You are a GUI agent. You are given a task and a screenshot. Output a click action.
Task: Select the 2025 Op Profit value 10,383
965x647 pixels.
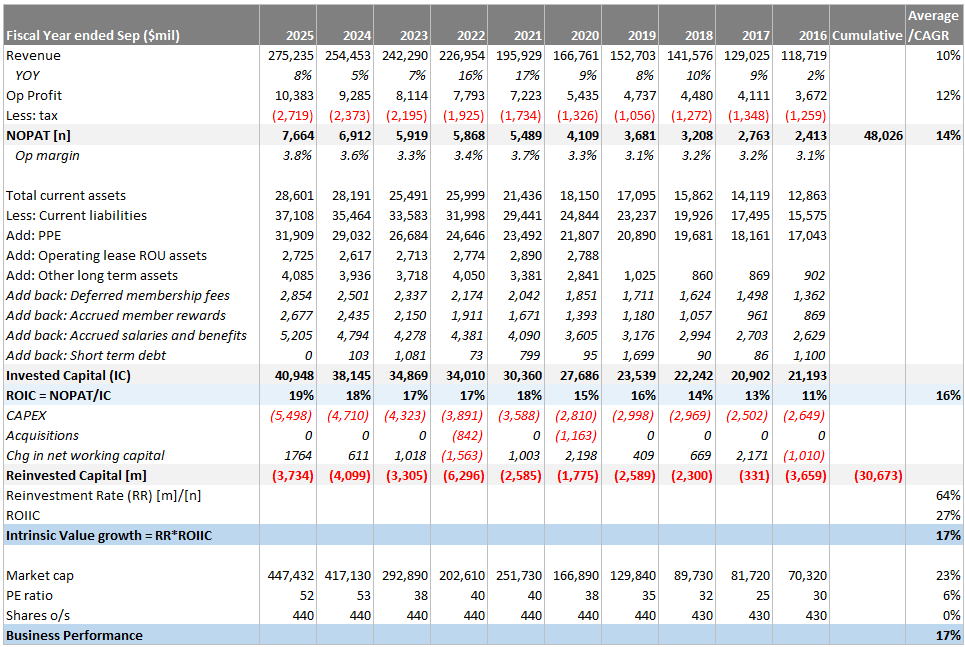point(294,95)
